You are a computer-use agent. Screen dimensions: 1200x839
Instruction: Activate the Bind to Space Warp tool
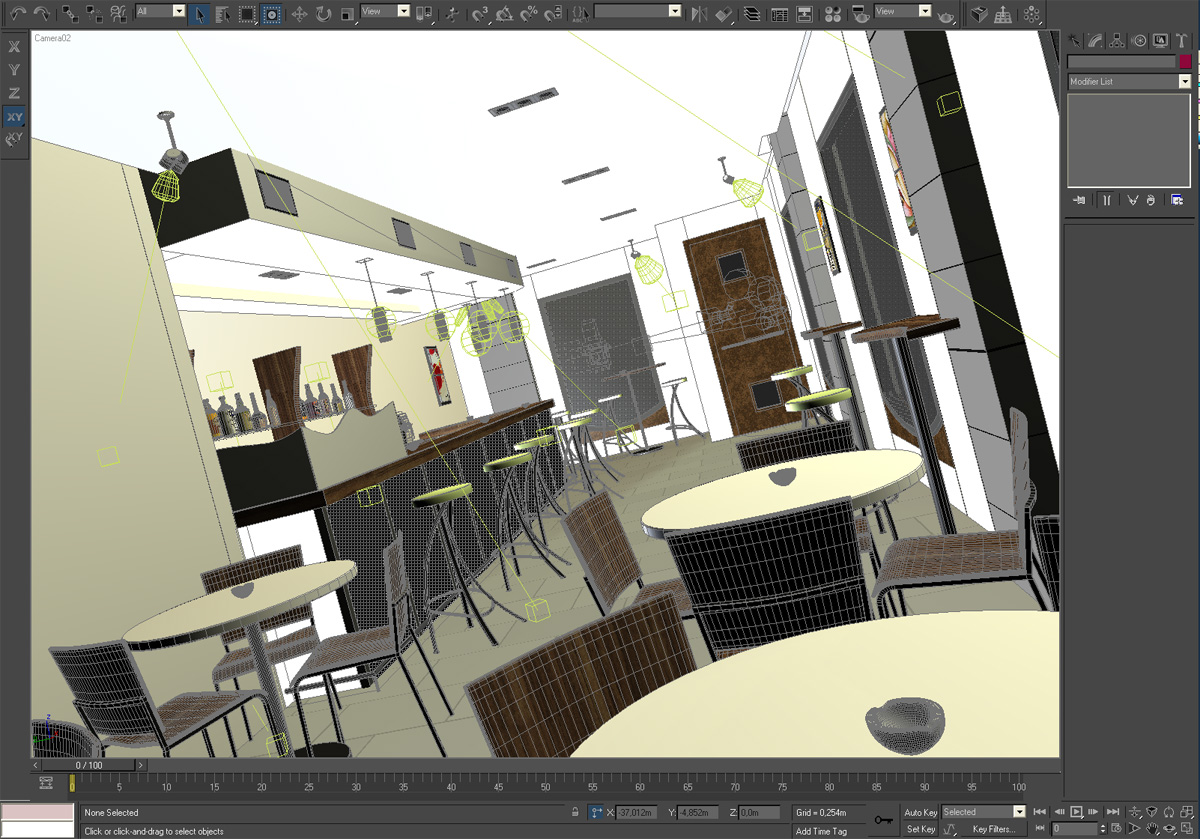click(x=118, y=13)
